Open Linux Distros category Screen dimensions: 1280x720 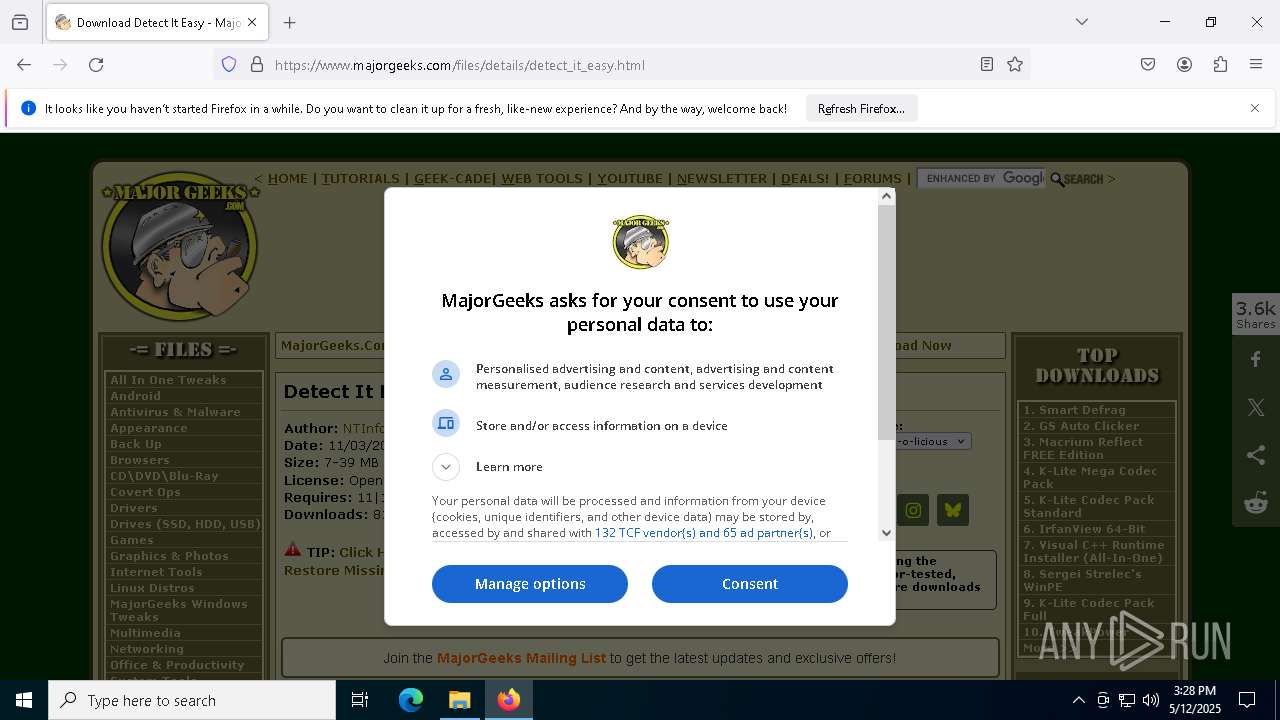(x=152, y=588)
